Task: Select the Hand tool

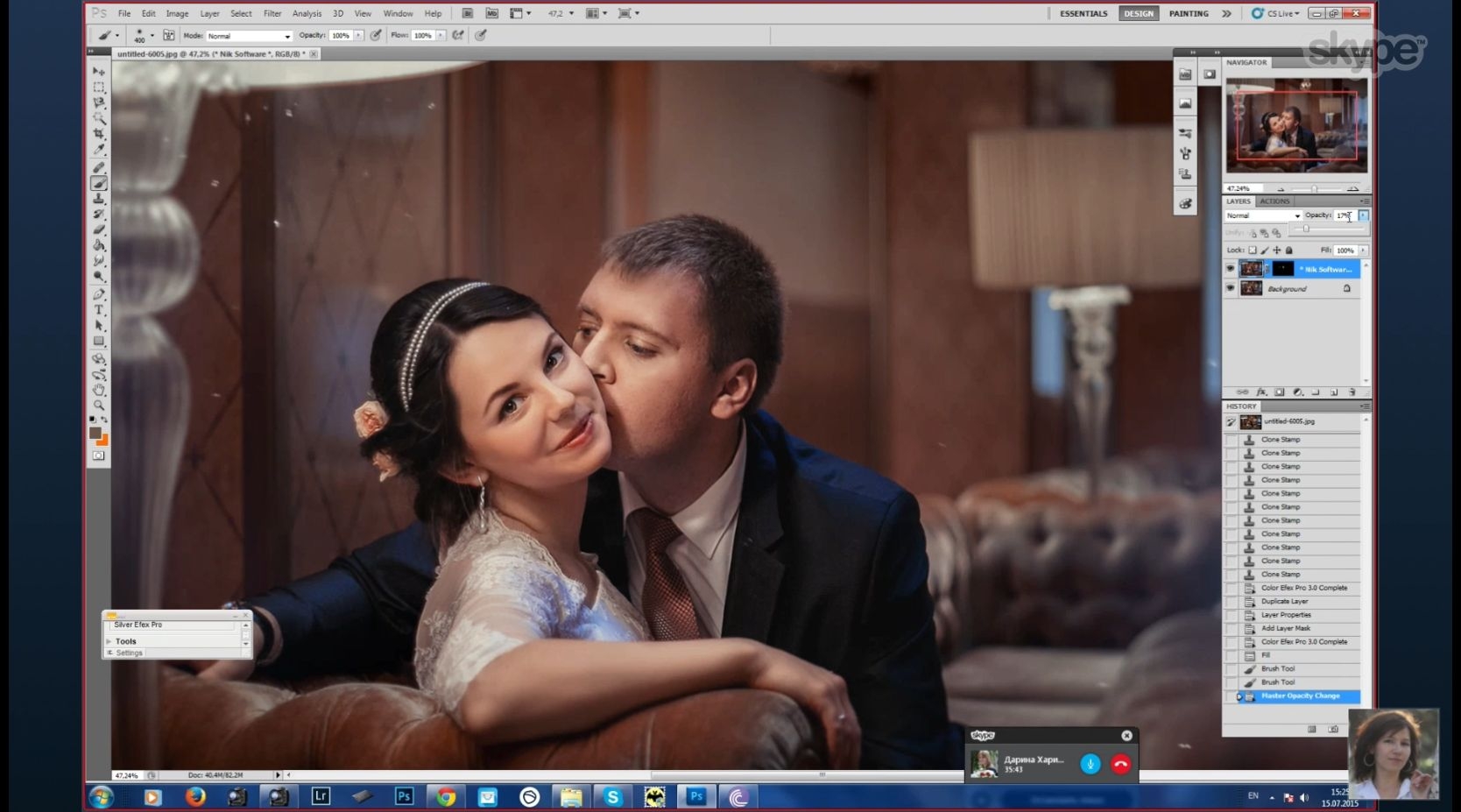Action: [x=99, y=390]
